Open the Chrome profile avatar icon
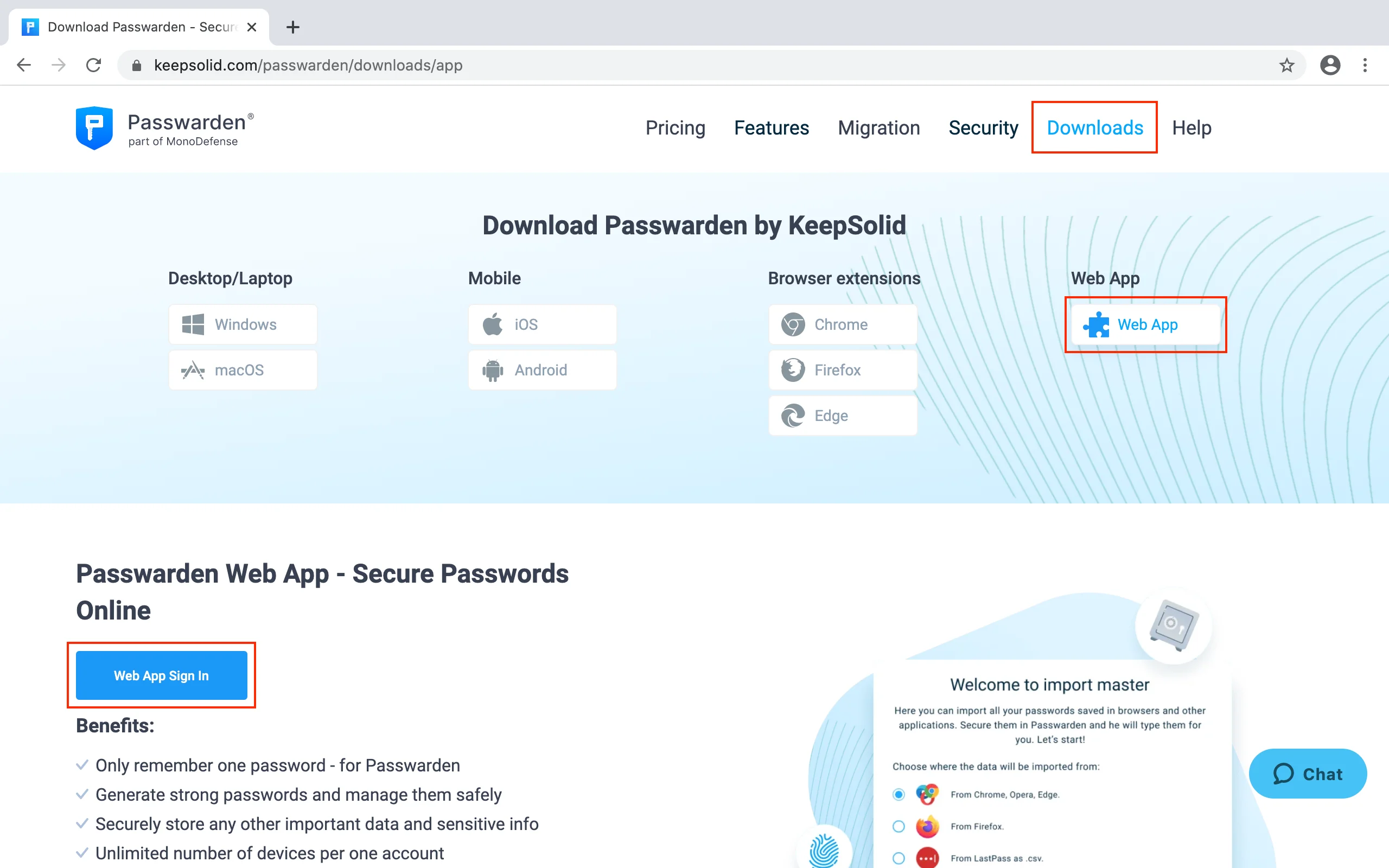Viewport: 1389px width, 868px height. (1330, 65)
